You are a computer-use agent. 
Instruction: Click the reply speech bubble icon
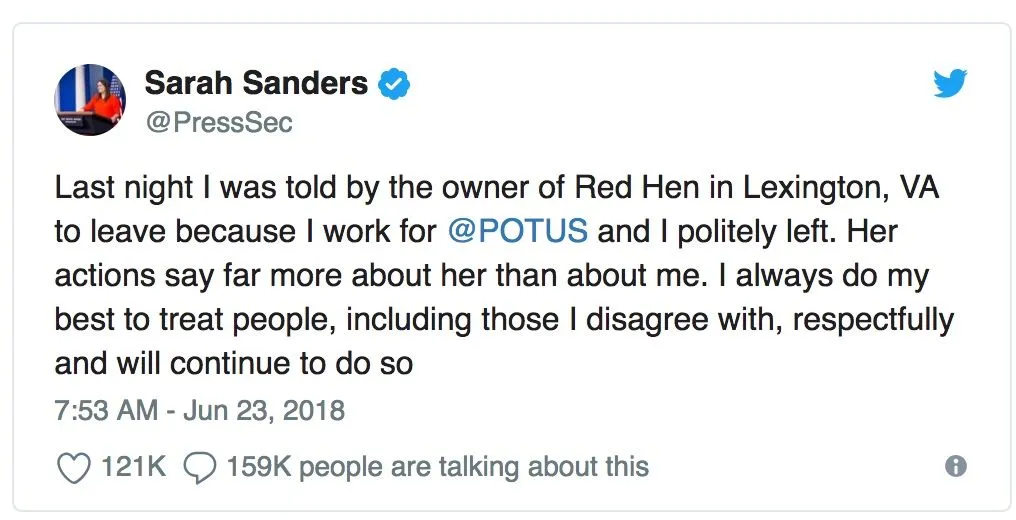pos(201,467)
